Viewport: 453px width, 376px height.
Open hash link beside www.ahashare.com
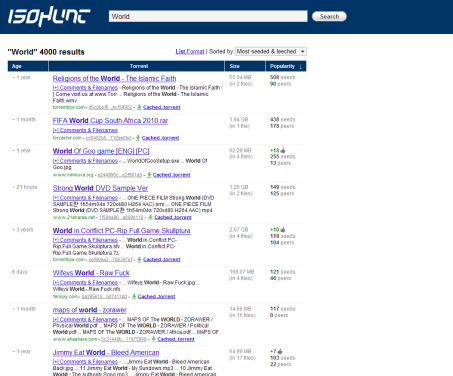tap(124, 339)
